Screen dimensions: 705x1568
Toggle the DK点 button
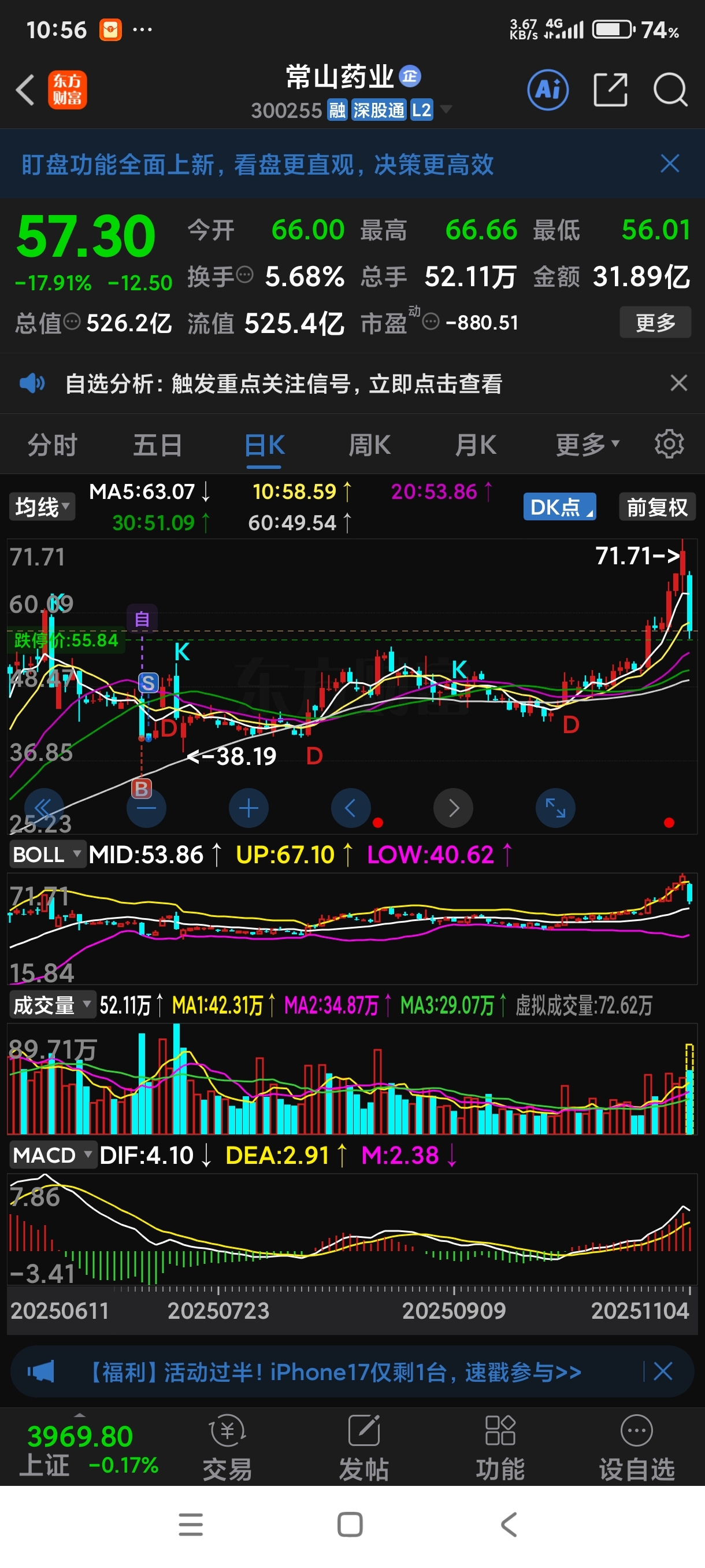[x=559, y=506]
